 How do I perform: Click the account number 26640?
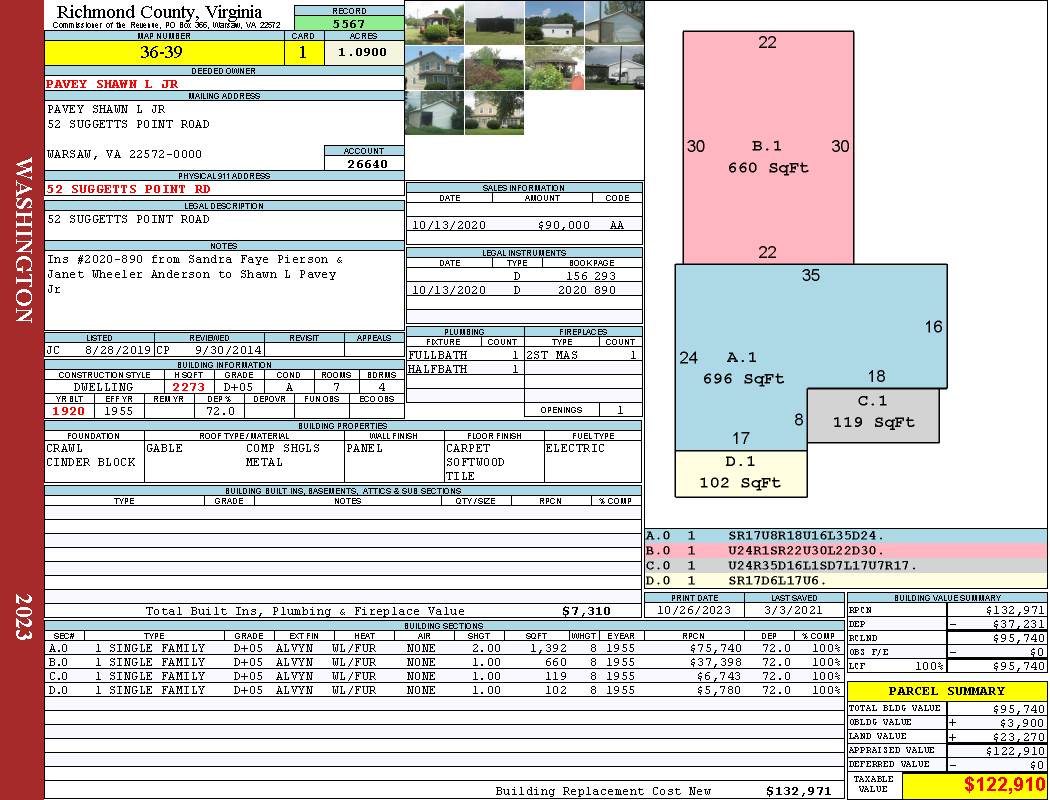pyautogui.click(x=367, y=163)
